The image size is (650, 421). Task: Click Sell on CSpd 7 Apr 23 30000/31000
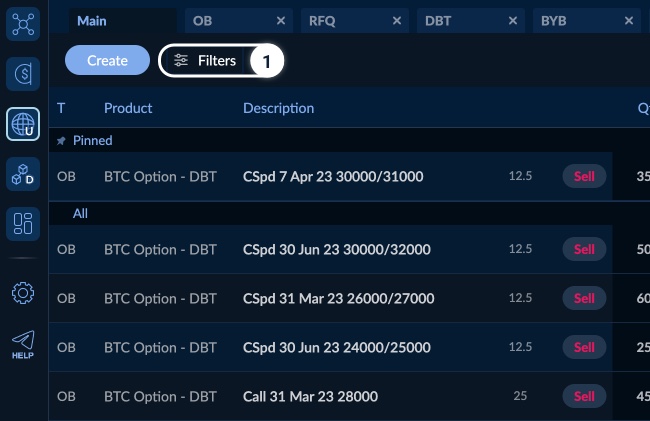(x=584, y=176)
